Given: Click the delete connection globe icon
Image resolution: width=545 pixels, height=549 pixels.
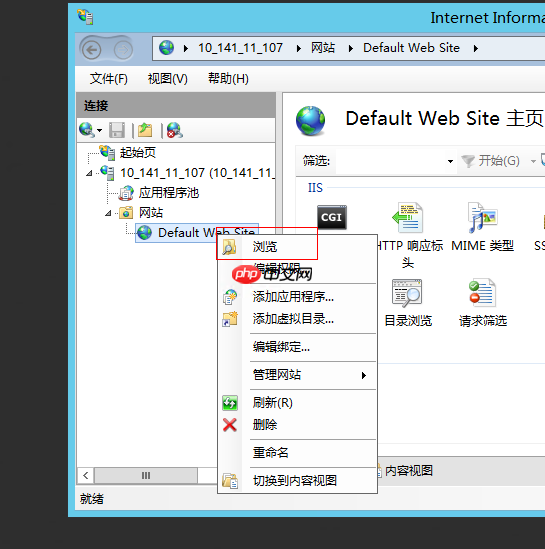Looking at the screenshot, I should (x=174, y=130).
